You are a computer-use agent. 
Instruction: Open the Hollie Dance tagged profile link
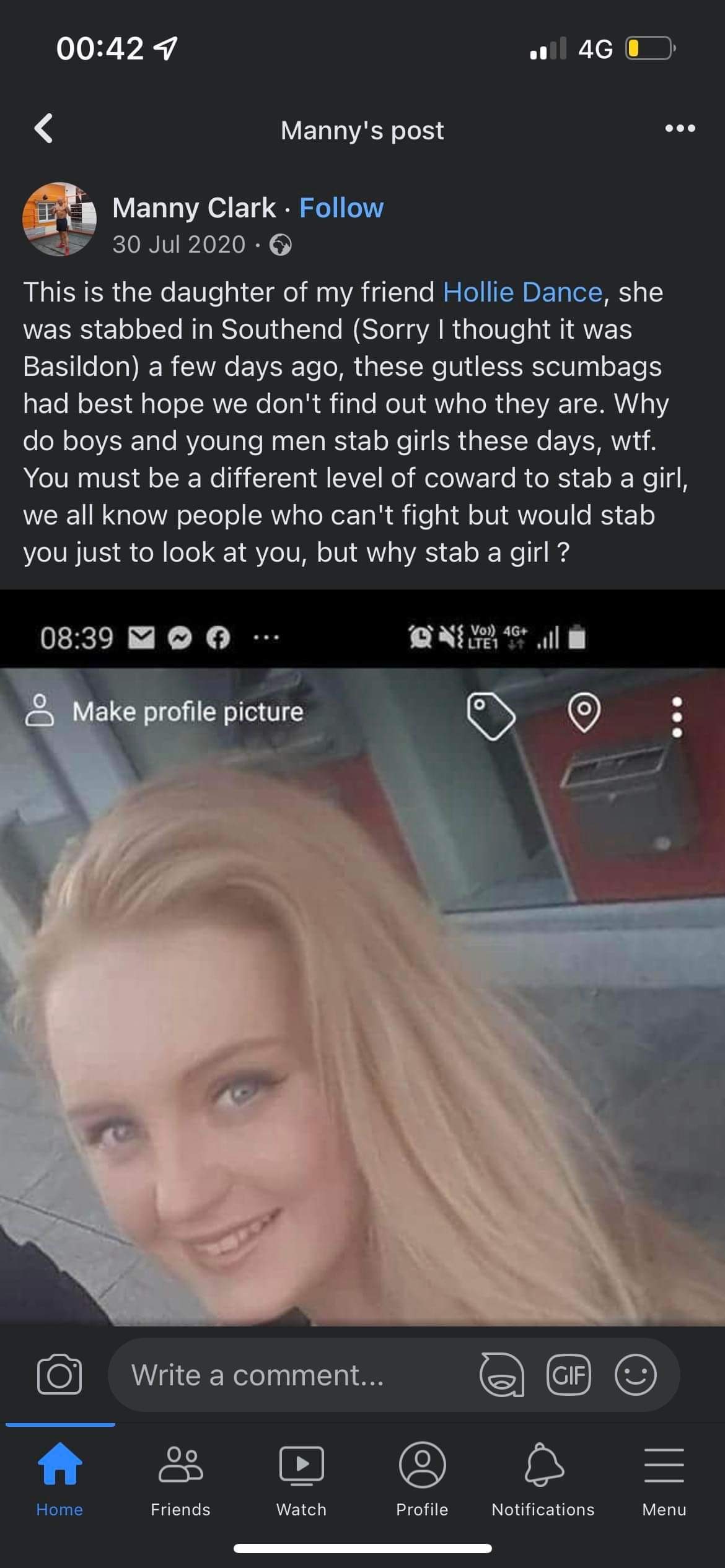[522, 292]
